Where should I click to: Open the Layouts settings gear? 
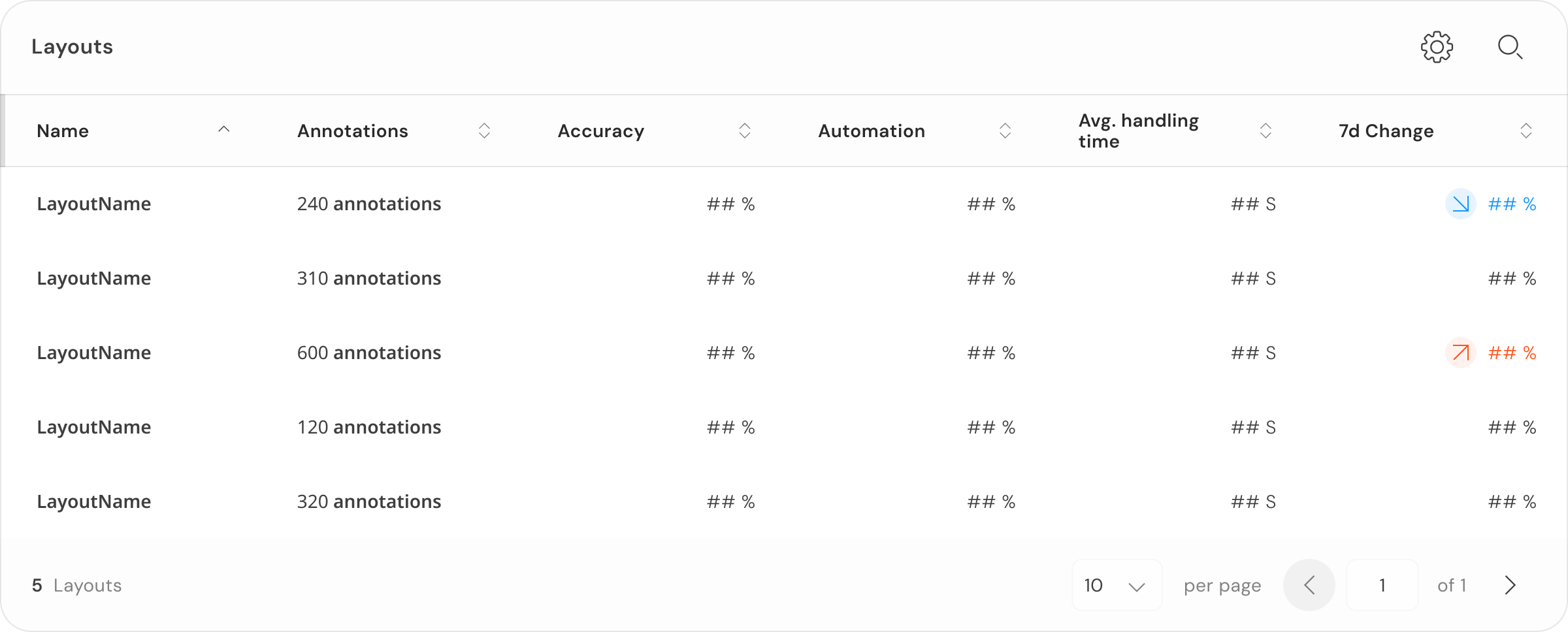point(1437,47)
